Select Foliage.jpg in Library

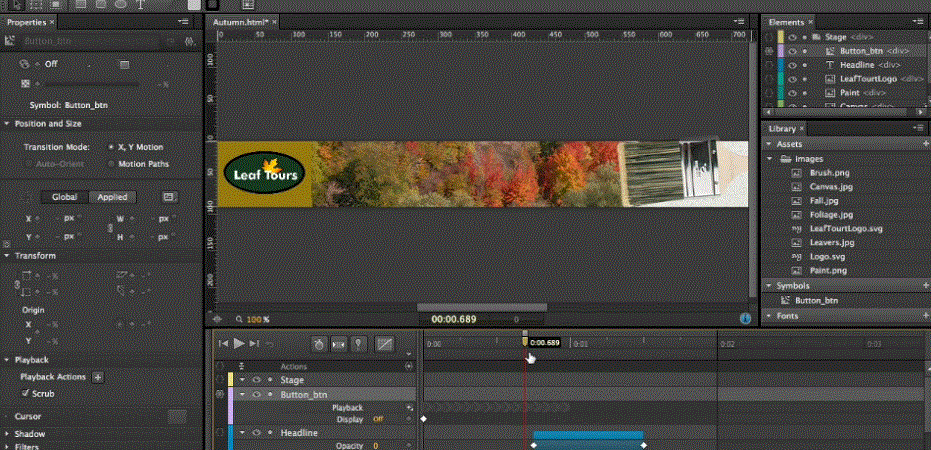(831, 215)
